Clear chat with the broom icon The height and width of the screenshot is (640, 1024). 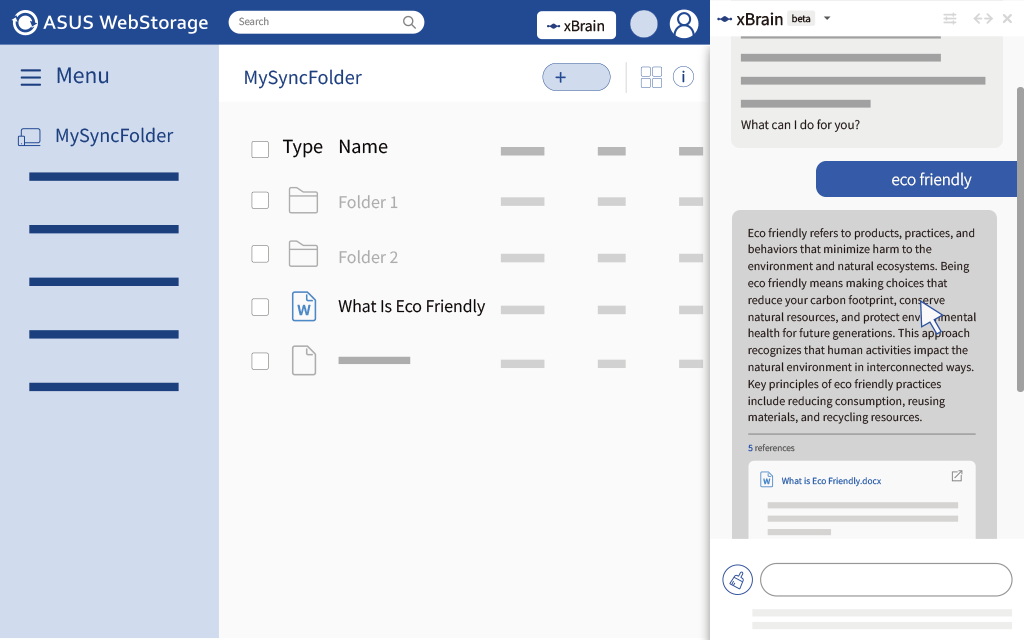(737, 579)
